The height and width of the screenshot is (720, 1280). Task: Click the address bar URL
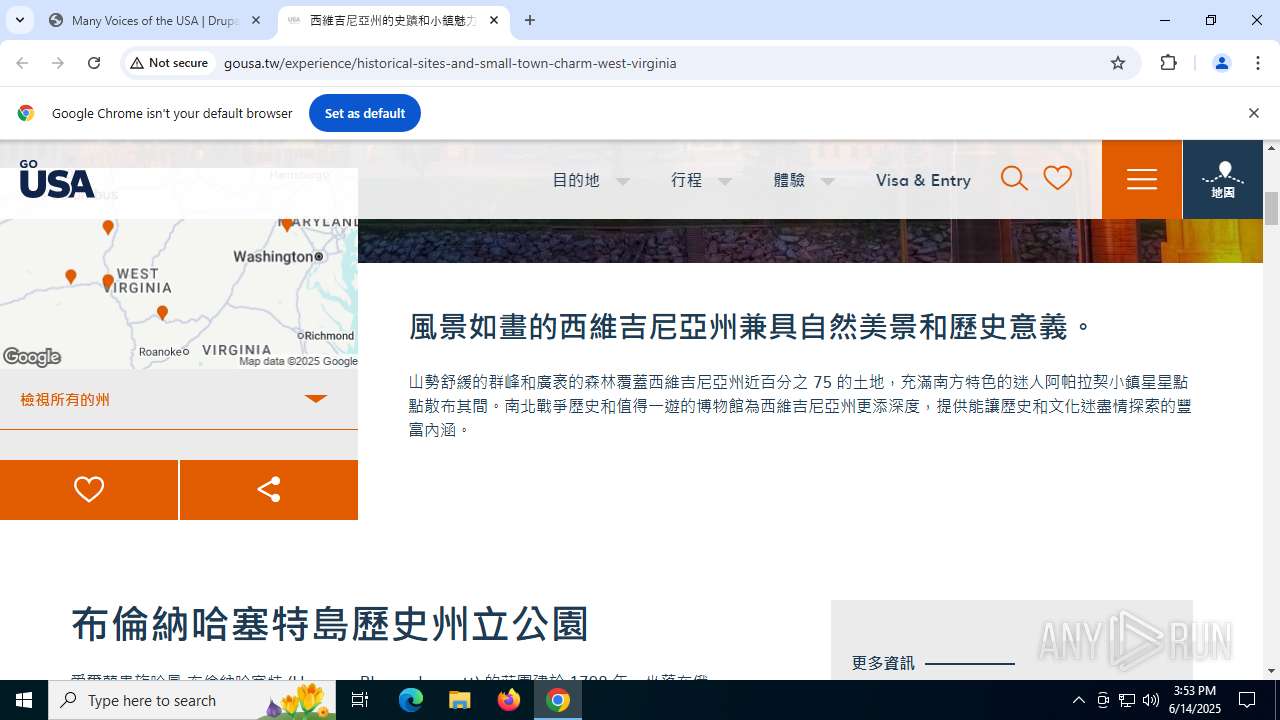[x=450, y=63]
